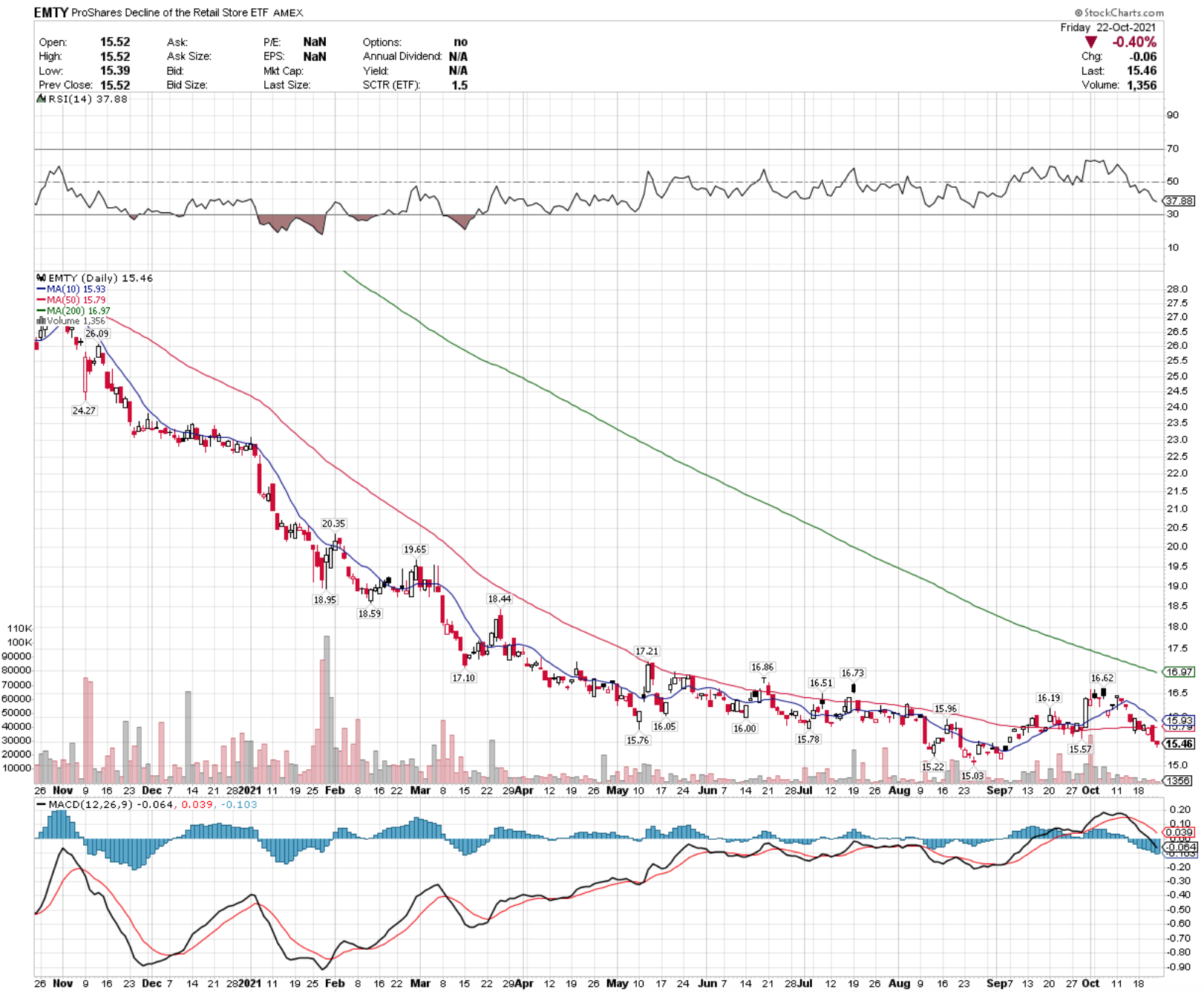Click the 1356 volume tag on axis

pyautogui.click(x=1178, y=780)
